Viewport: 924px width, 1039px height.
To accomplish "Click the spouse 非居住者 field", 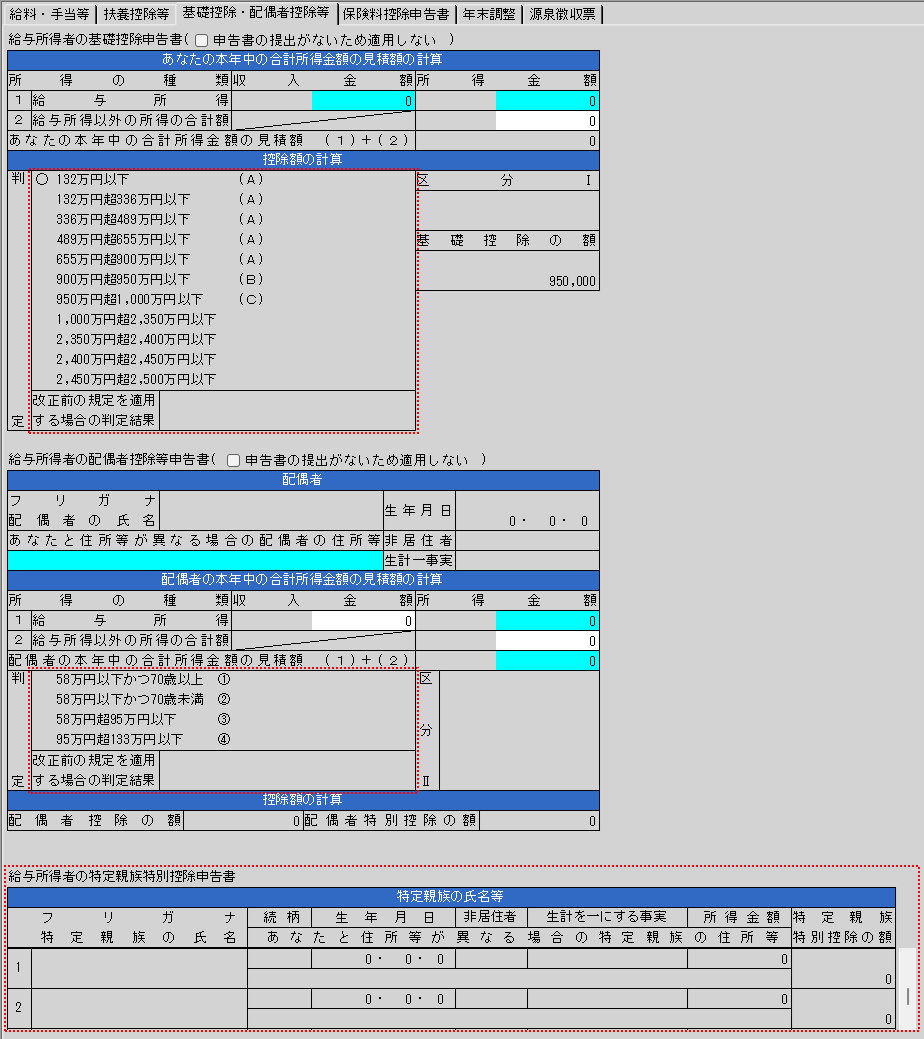I will [x=527, y=540].
